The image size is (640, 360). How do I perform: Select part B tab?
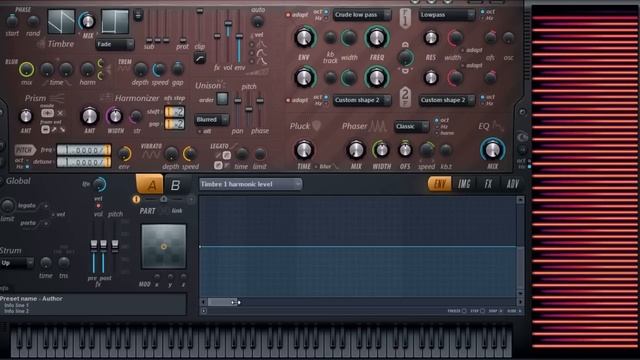[176, 185]
